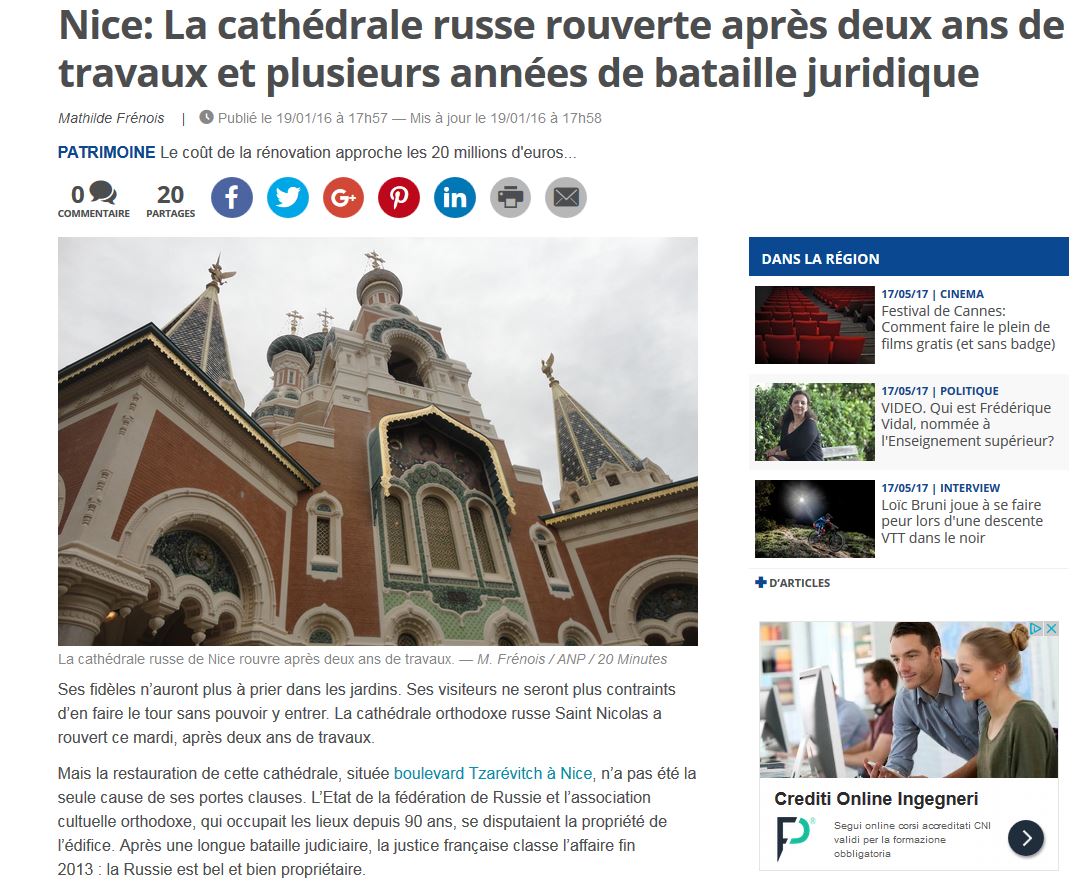Expand more articles with plus D'ARTICLES
The width and height of the screenshot is (1089, 892).
tap(792, 583)
